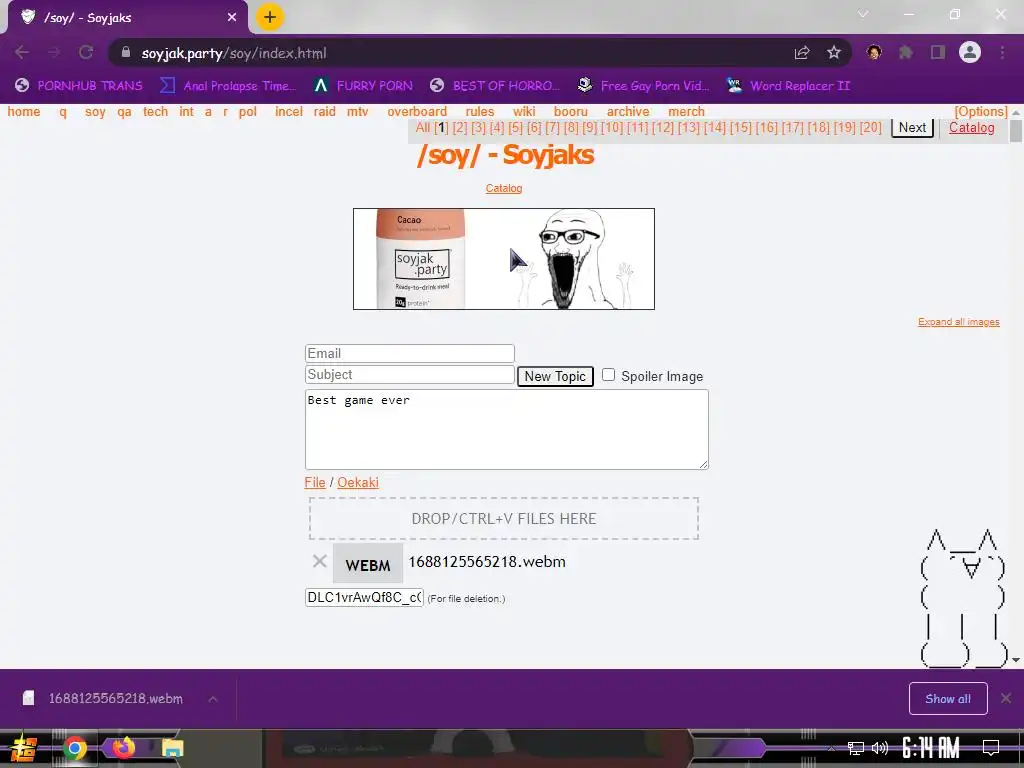Screen dimensions: 1024x768
Task: Close the downloads bar
Action: click(x=1006, y=699)
